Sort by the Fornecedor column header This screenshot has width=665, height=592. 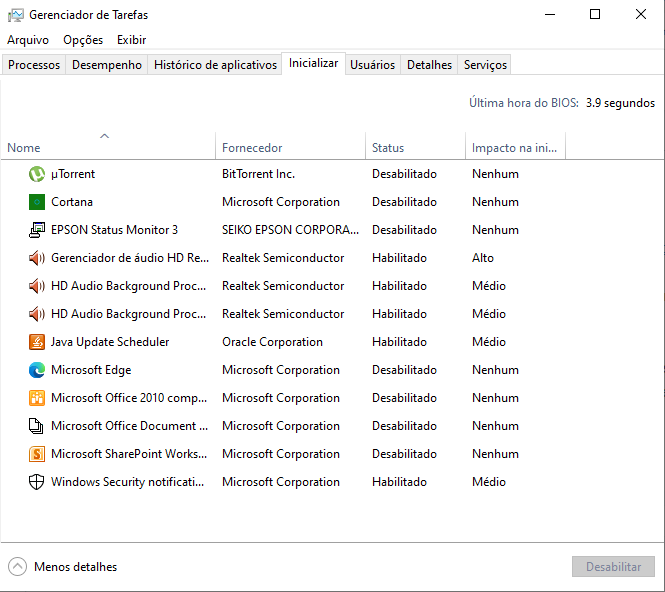291,145
